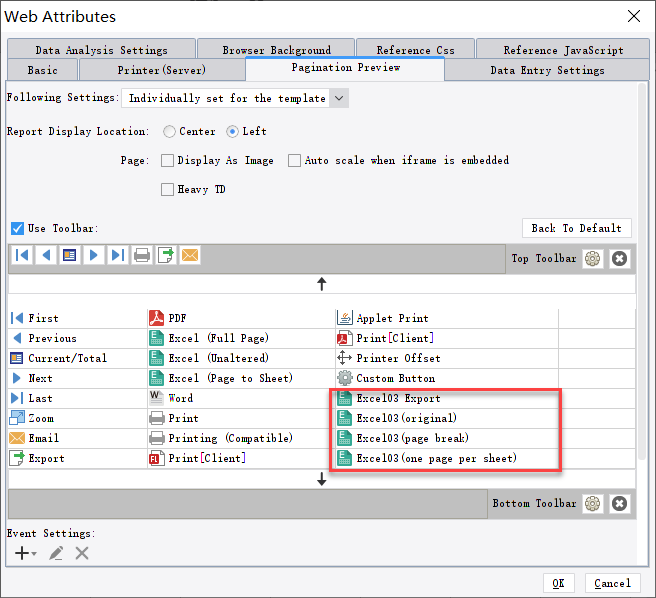
Task: Click the Back To Default button
Action: coord(576,228)
